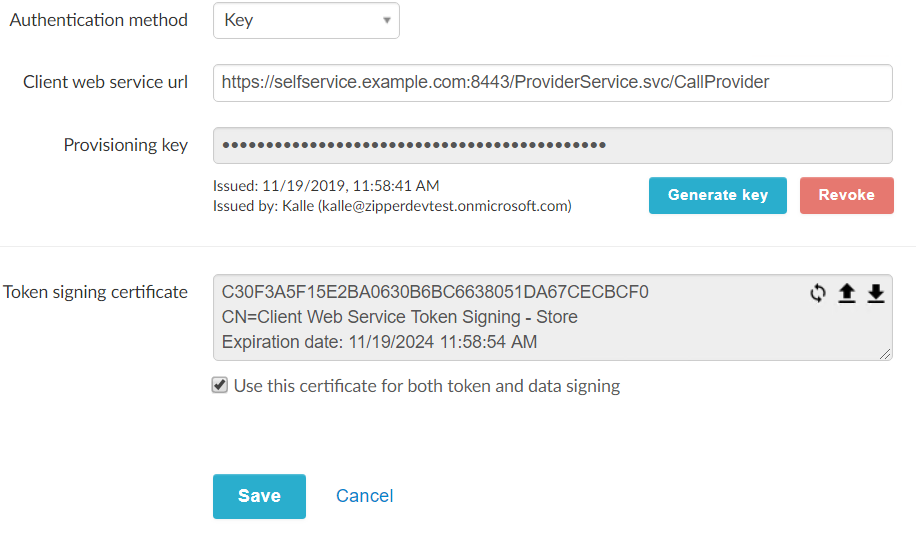916x535 pixels.
Task: Toggle the certificate for token and data signing checkbox
Action: click(220, 385)
